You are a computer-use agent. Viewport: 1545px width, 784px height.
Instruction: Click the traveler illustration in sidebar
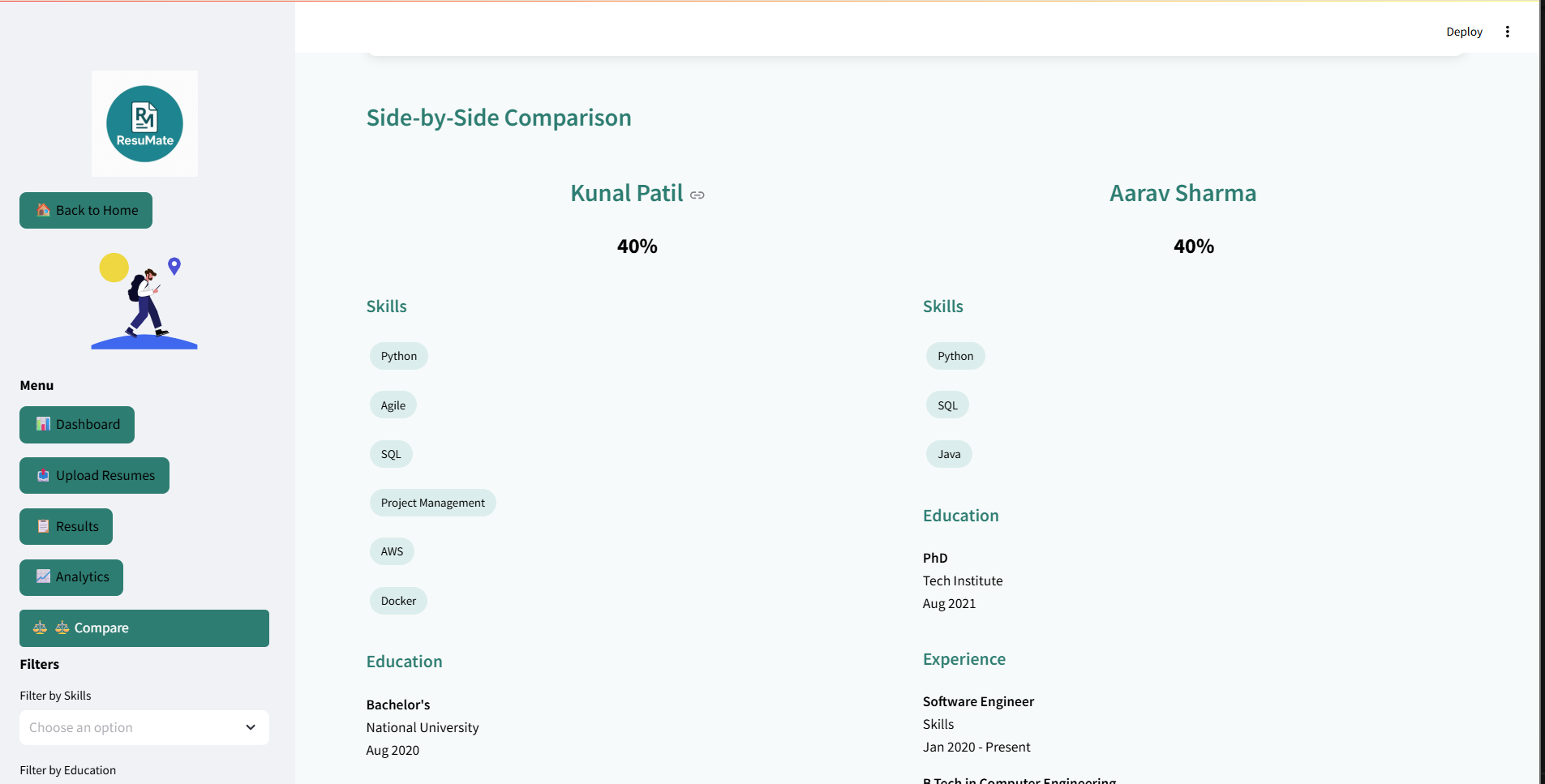(144, 302)
